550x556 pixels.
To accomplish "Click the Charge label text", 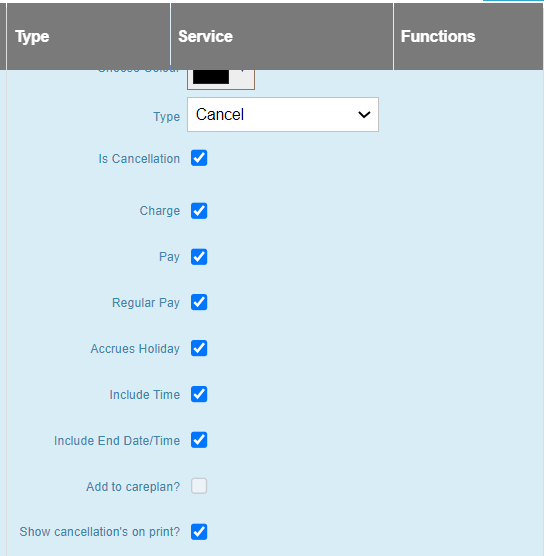I will tap(160, 211).
